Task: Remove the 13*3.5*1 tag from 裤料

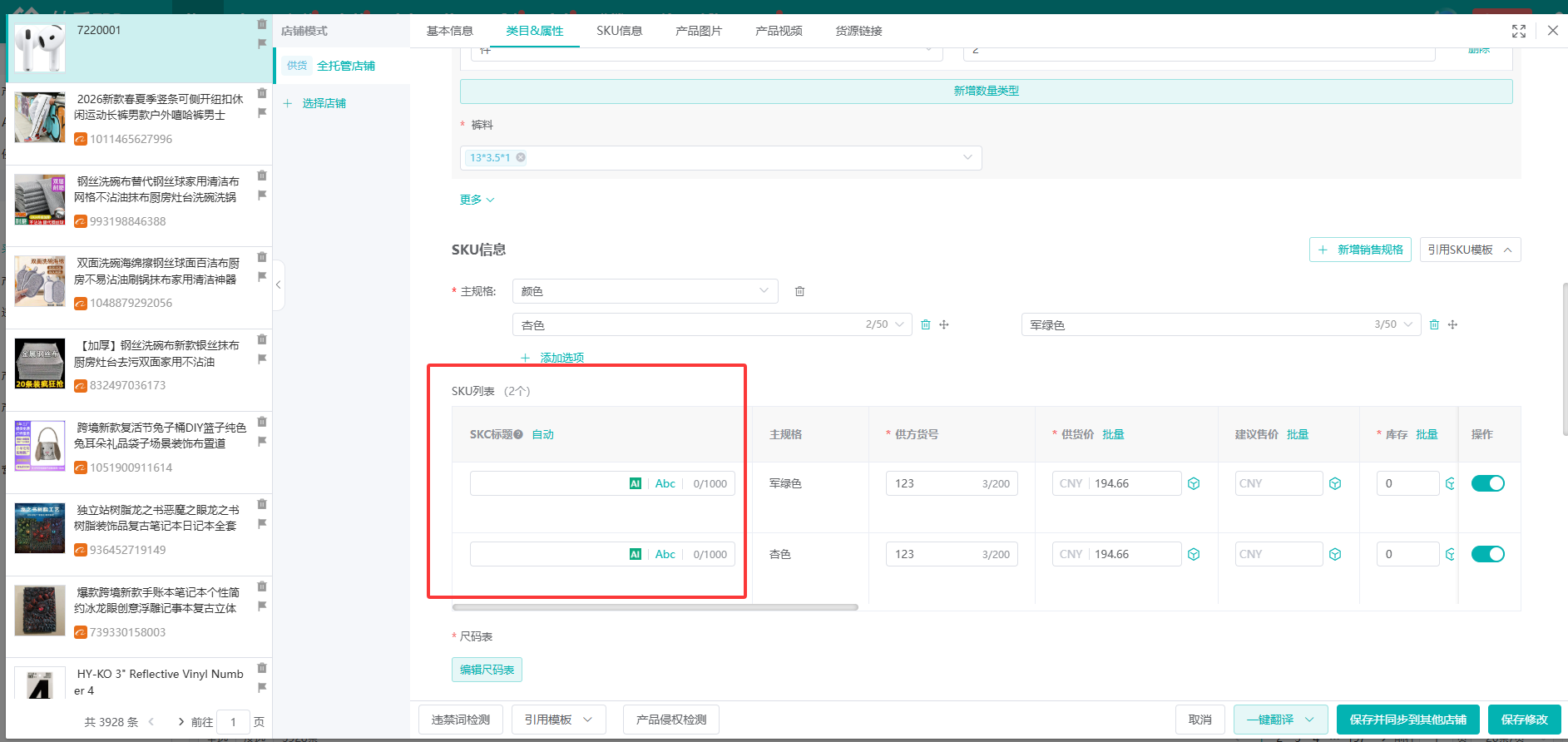Action: pyautogui.click(x=521, y=157)
